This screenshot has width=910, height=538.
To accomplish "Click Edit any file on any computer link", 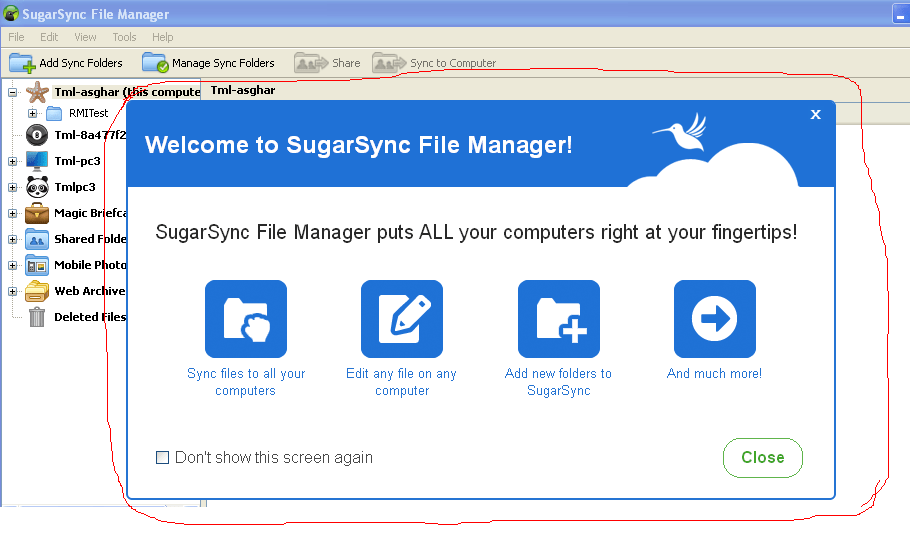I will coord(402,382).
